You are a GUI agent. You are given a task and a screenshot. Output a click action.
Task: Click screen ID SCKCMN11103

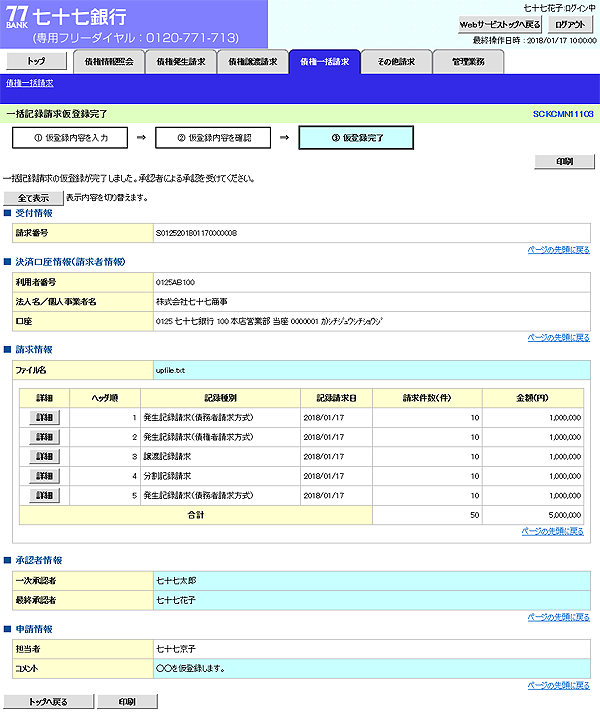[x=563, y=114]
